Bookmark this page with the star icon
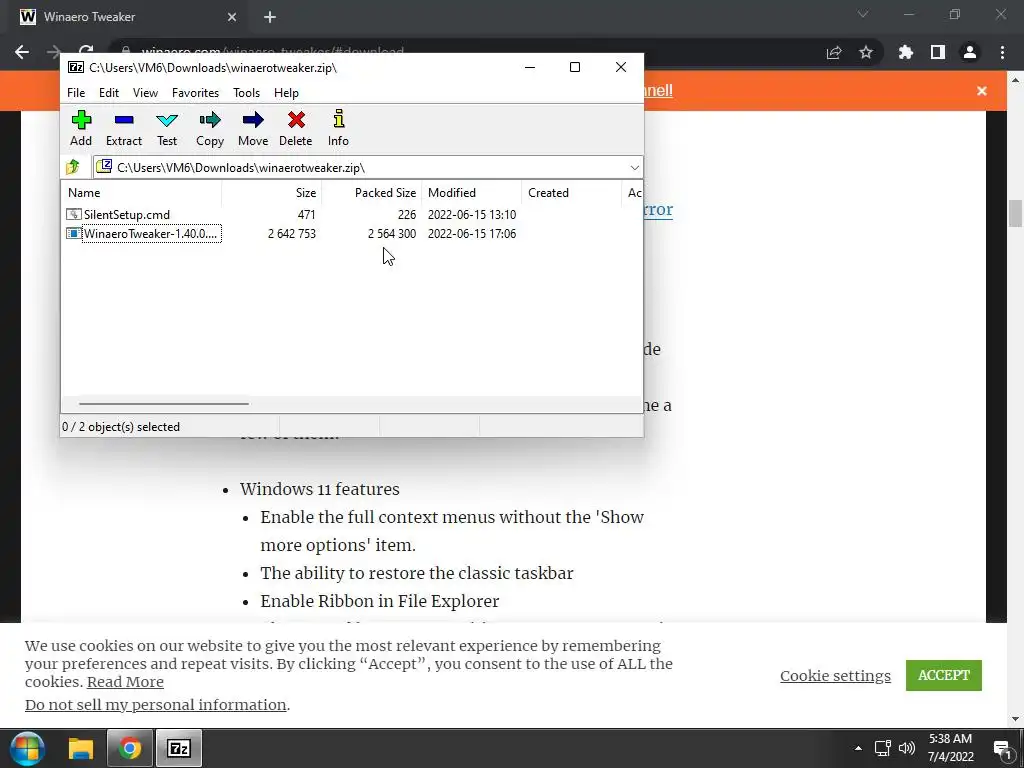The width and height of the screenshot is (1024, 768). click(866, 52)
